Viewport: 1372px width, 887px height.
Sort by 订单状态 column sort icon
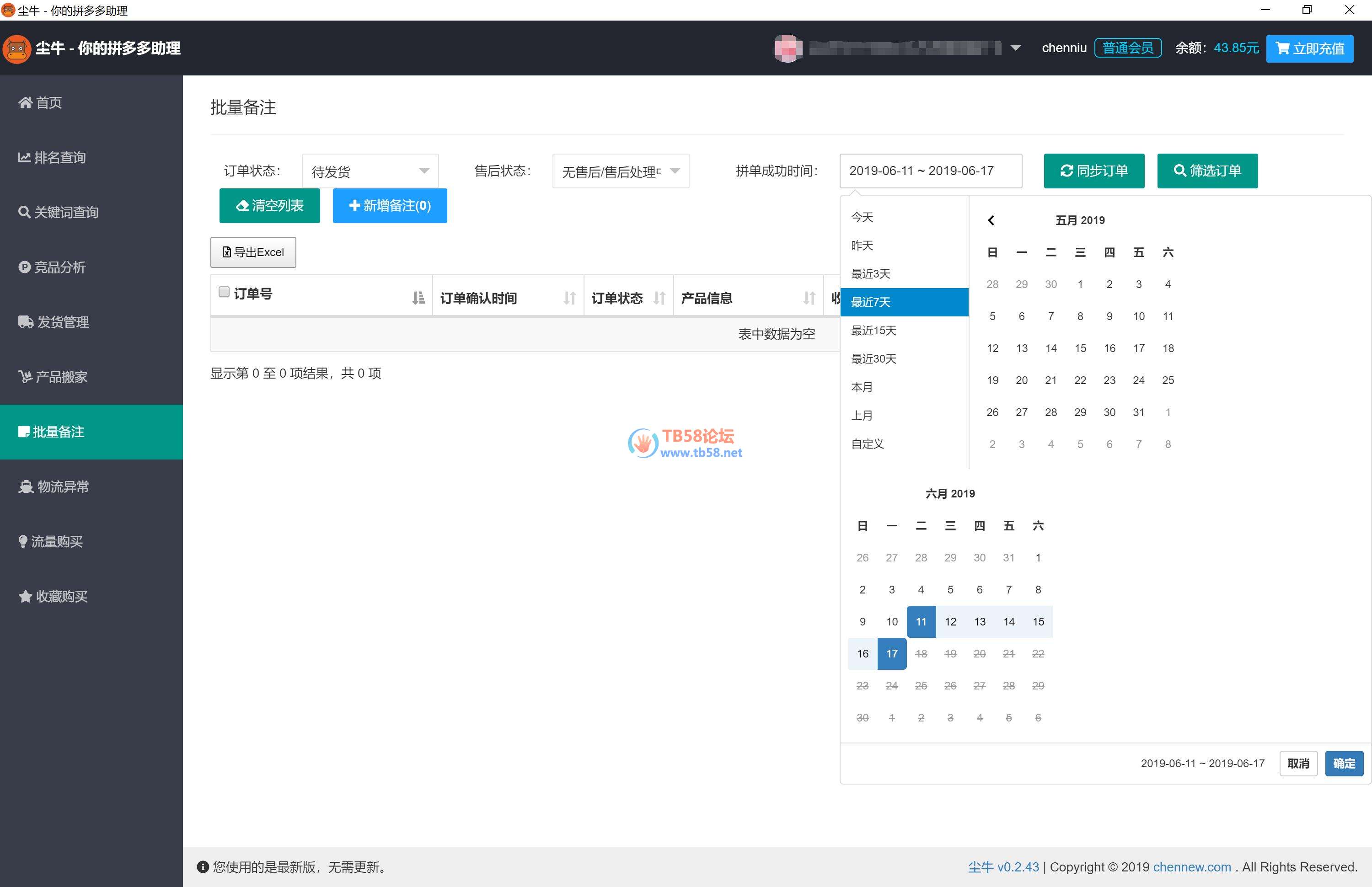tap(659, 298)
